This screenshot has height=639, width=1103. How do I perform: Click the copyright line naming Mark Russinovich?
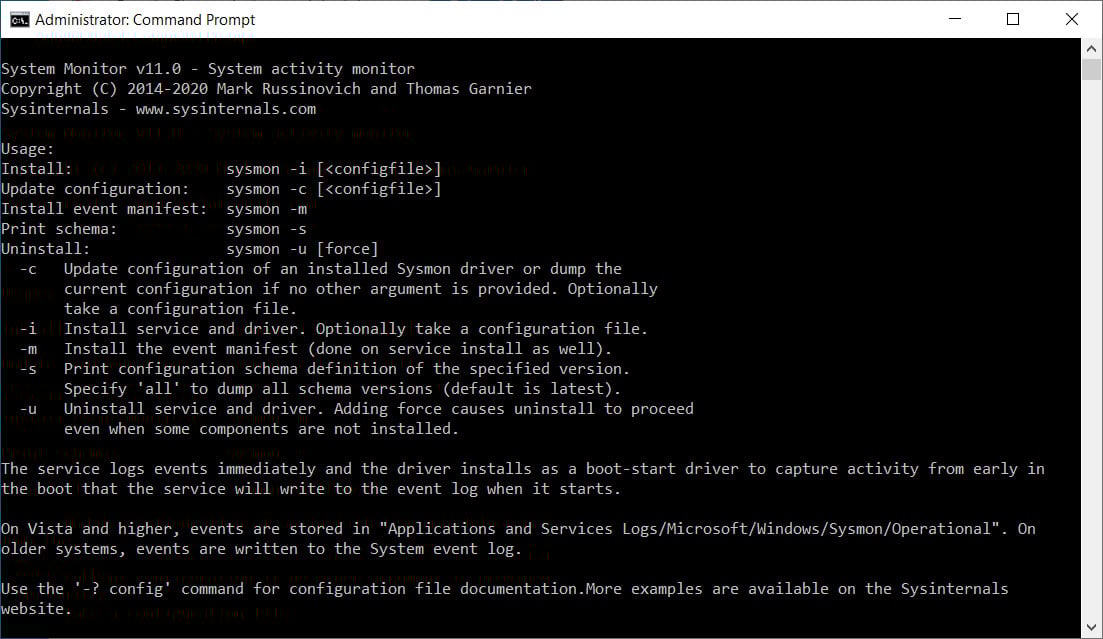tap(266, 89)
